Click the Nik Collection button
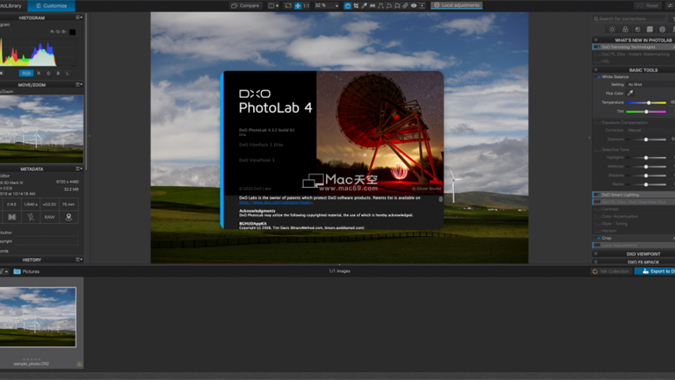This screenshot has height=380, width=675. (x=611, y=271)
